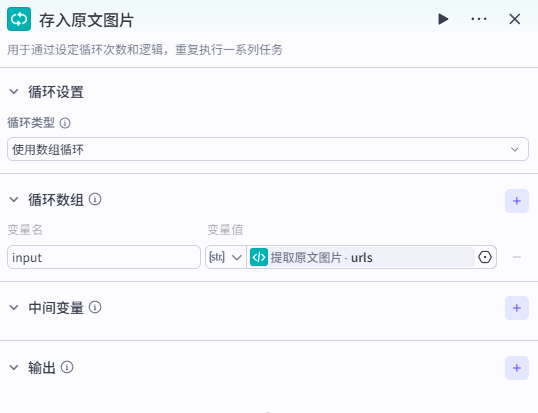This screenshot has width=538, height=413.
Task: Click the 变量值 column label
Action: (x=225, y=229)
